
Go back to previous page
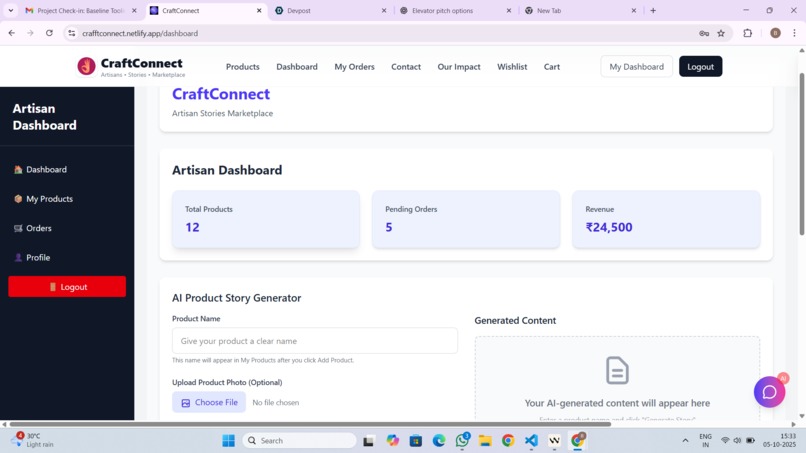[x=11, y=33]
